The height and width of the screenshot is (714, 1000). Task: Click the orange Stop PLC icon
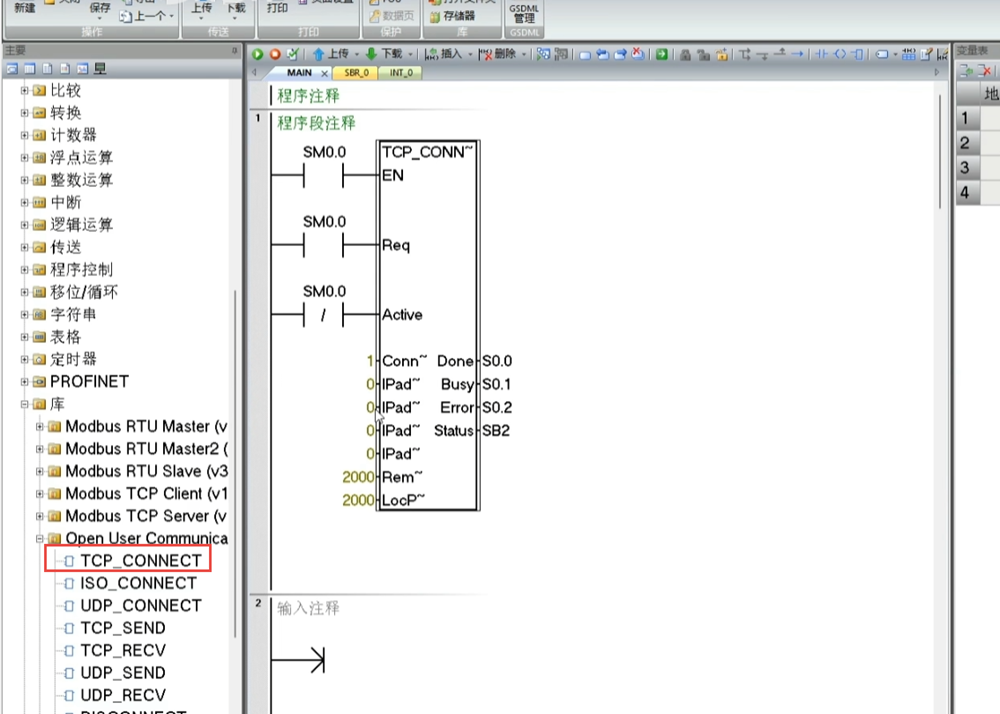pyautogui.click(x=274, y=54)
